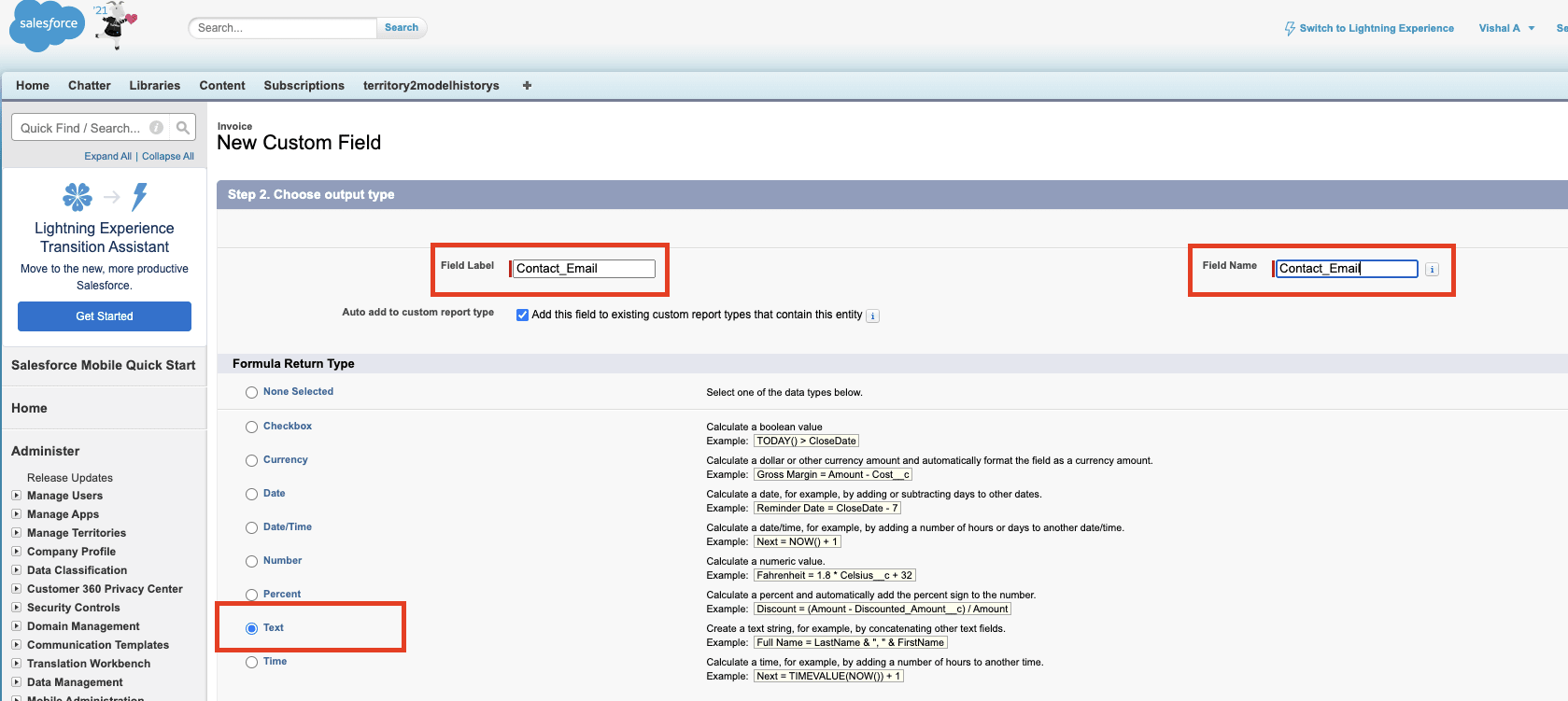1568x701 pixels.
Task: Expand the Manage Territories tree node
Action: point(16,533)
